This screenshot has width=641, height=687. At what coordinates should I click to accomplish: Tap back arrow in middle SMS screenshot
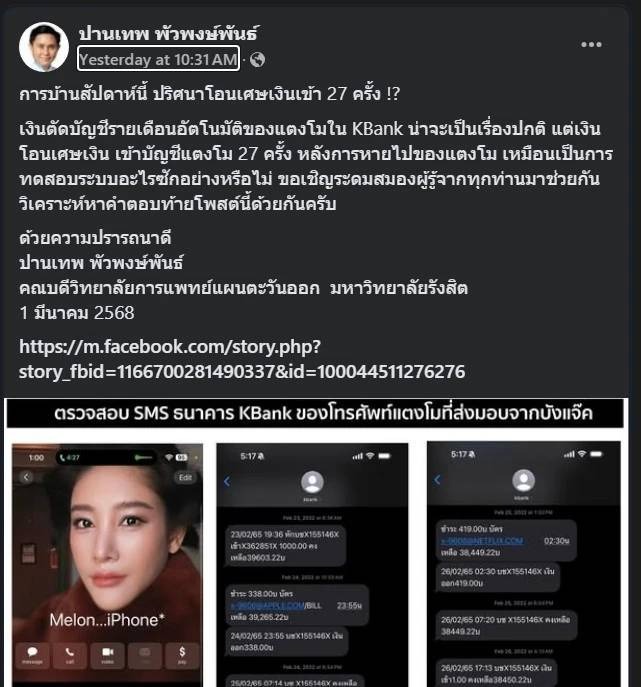(227, 482)
